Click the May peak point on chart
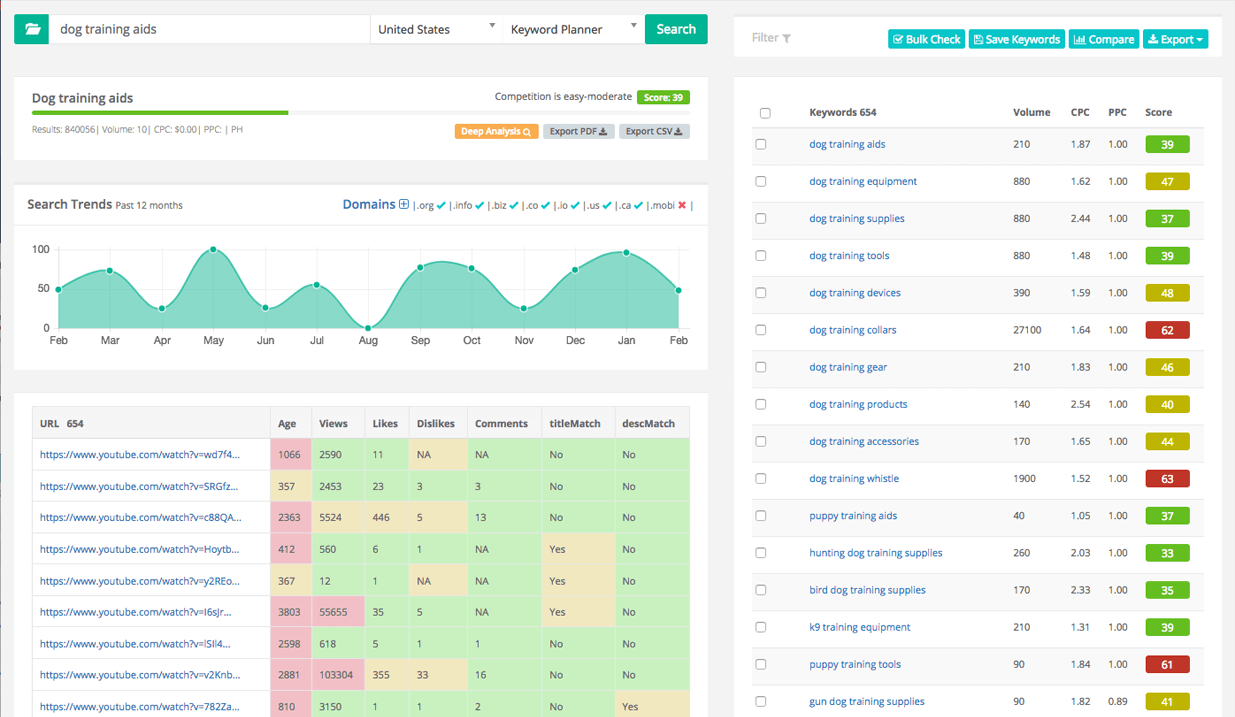 [213, 249]
